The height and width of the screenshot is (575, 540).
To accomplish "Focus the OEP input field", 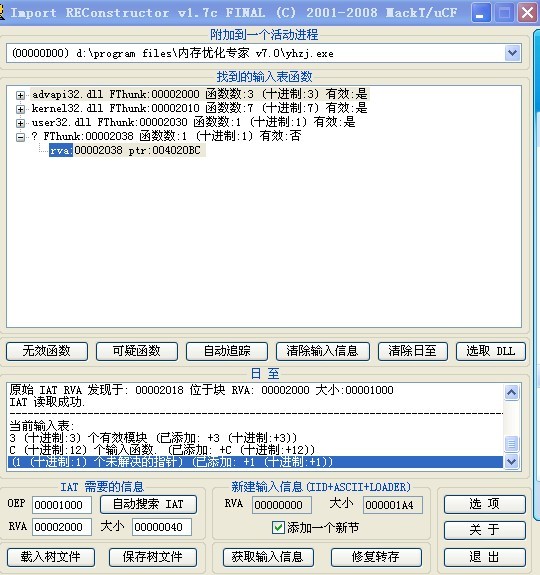I will coord(62,505).
